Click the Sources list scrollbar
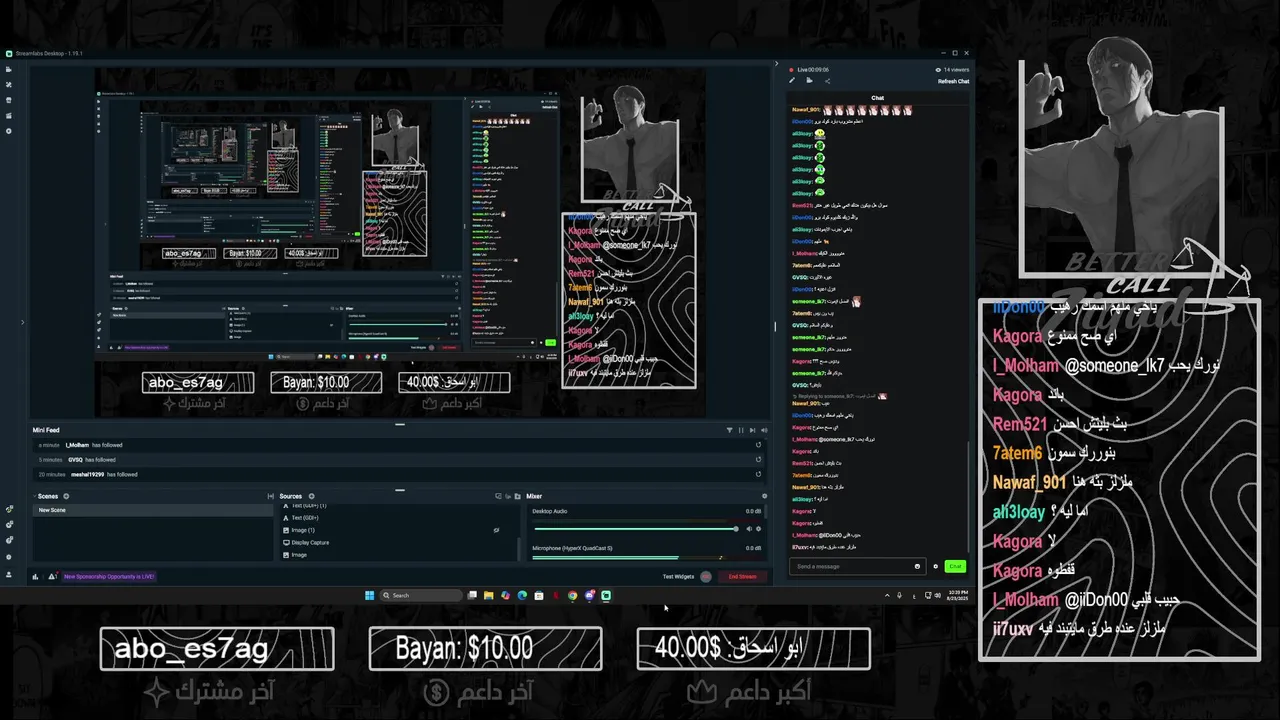Viewport: 1280px width, 720px height. 518,549
